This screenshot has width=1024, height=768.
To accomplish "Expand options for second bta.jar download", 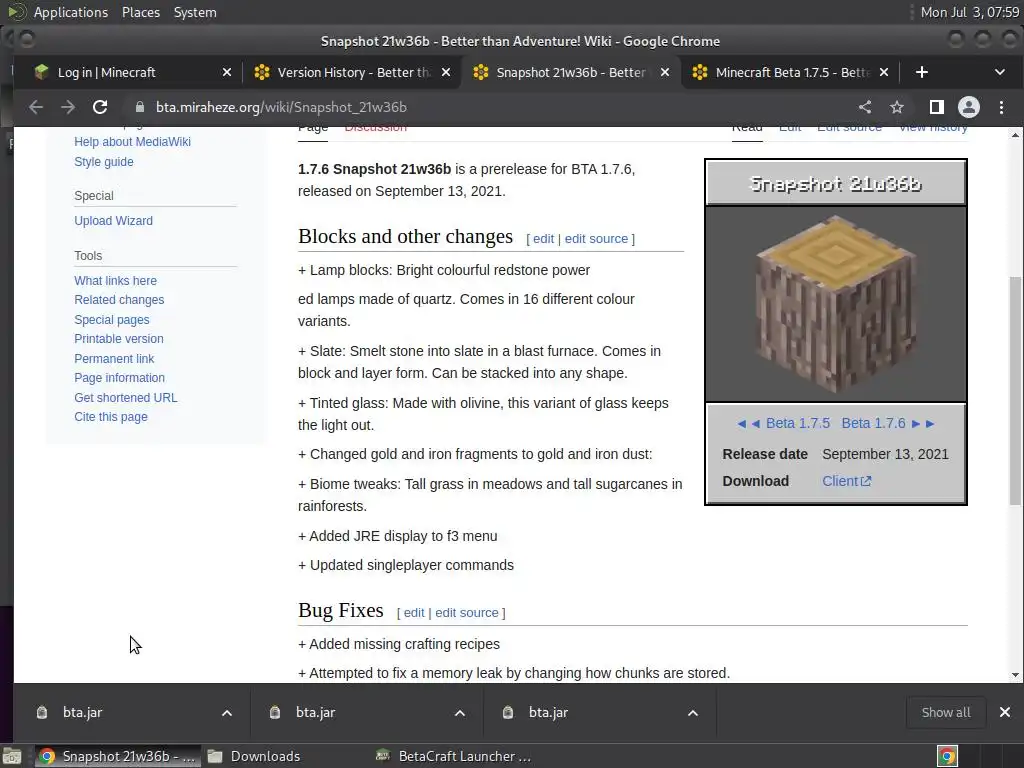I will pyautogui.click(x=460, y=712).
